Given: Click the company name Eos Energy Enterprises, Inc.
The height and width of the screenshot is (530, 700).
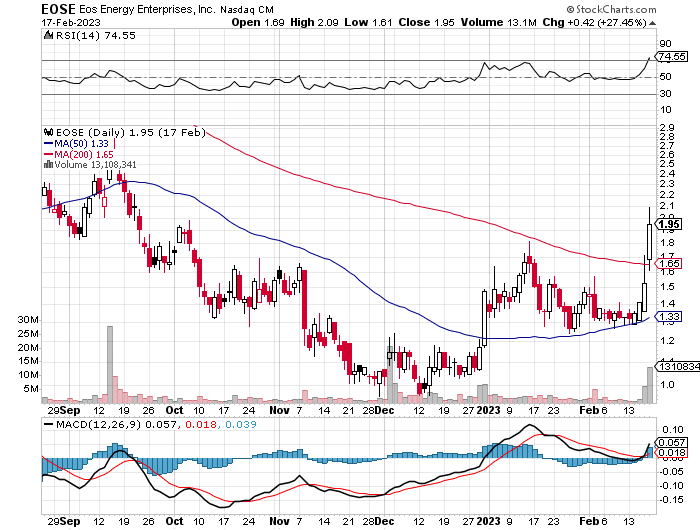Looking at the screenshot, I should [x=148, y=9].
